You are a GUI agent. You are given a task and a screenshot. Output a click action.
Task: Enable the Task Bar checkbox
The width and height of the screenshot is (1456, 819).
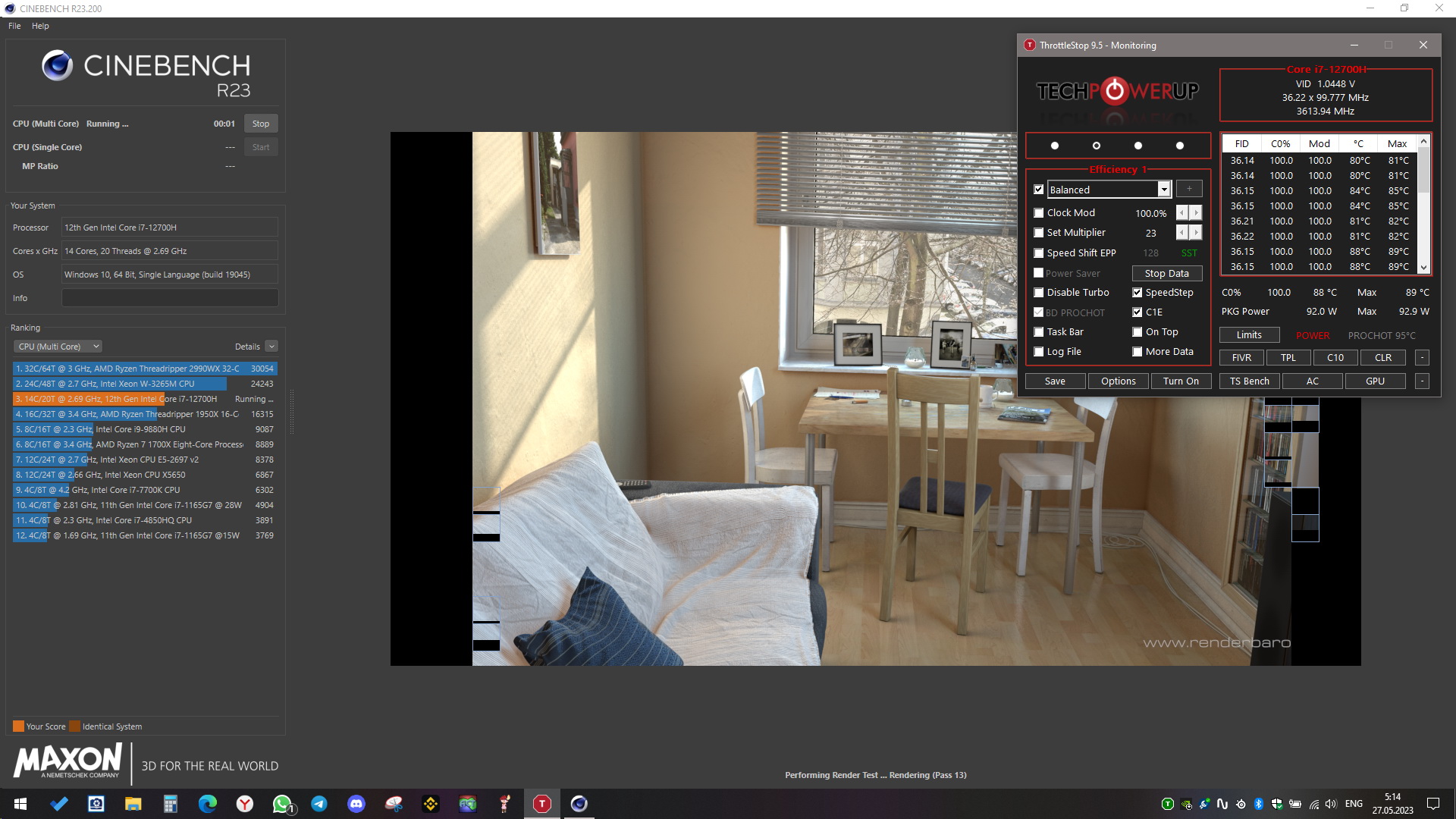pos(1039,332)
